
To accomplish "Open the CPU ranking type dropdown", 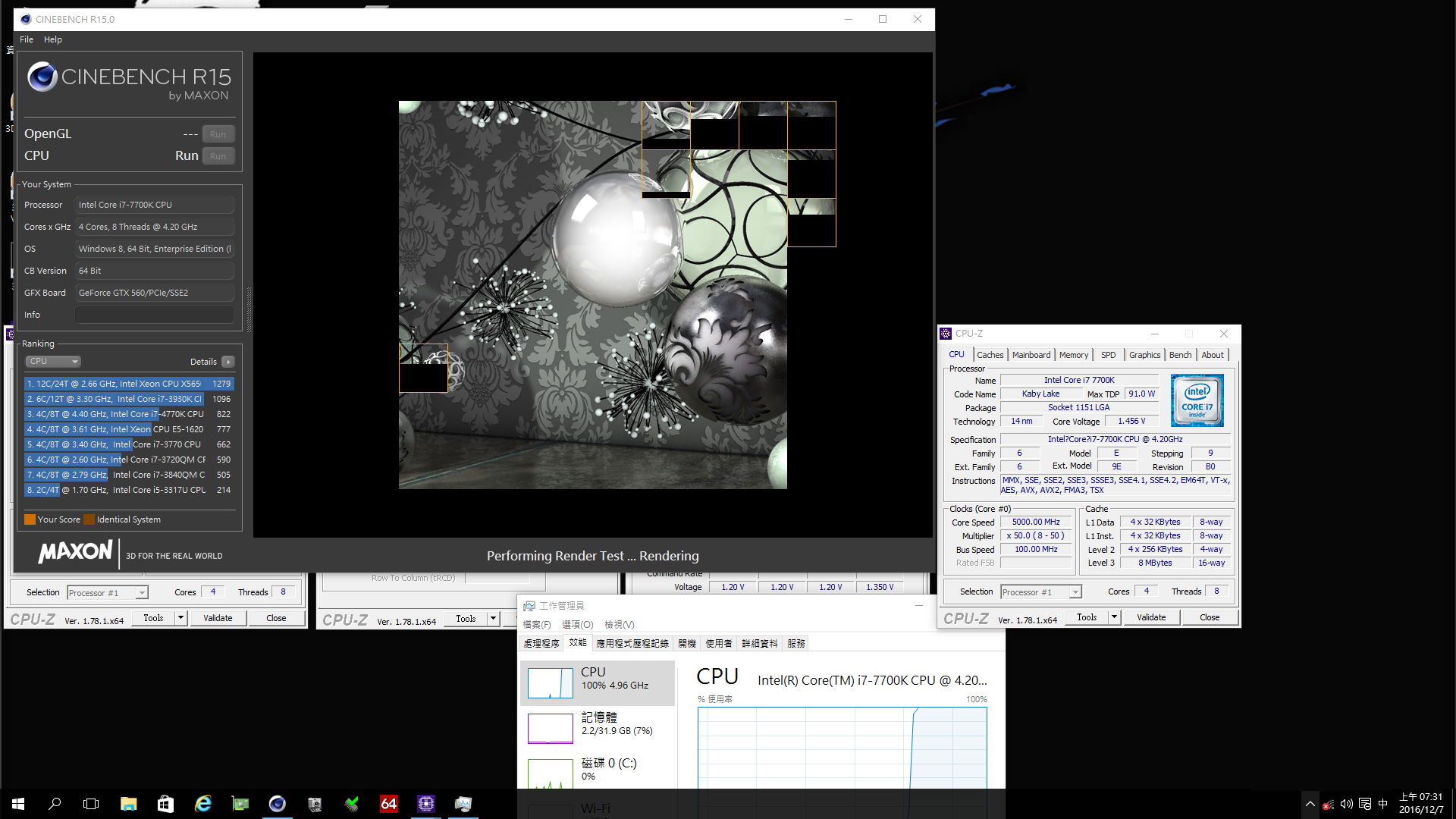I will (53, 362).
